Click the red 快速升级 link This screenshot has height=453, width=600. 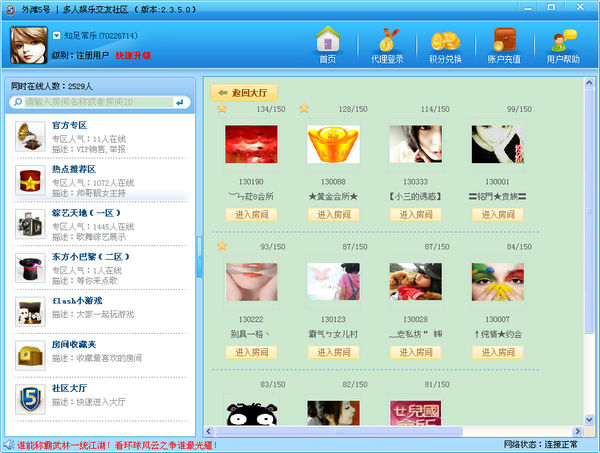tap(133, 55)
